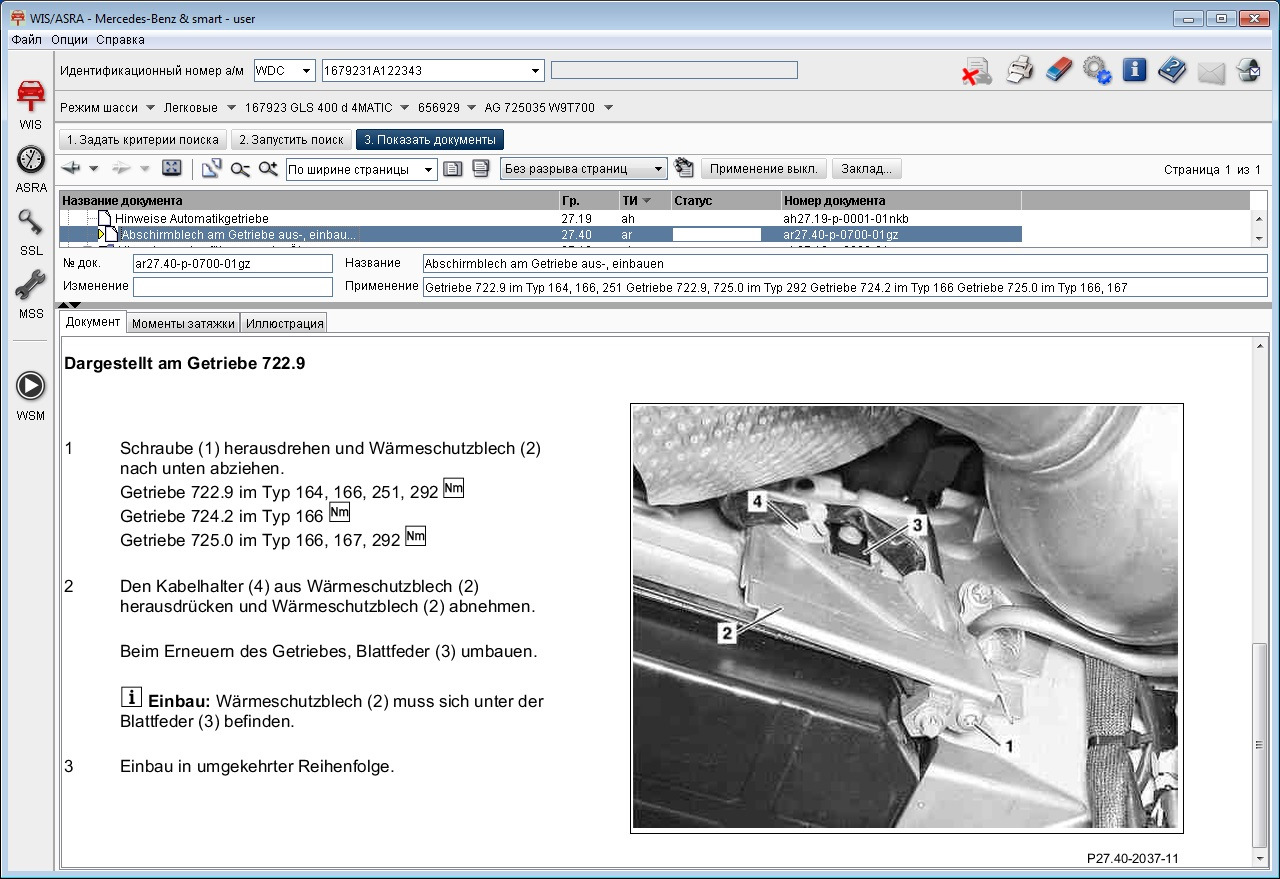The width and height of the screenshot is (1280, 879).
Task: Click the Название text field
Action: coord(844,263)
